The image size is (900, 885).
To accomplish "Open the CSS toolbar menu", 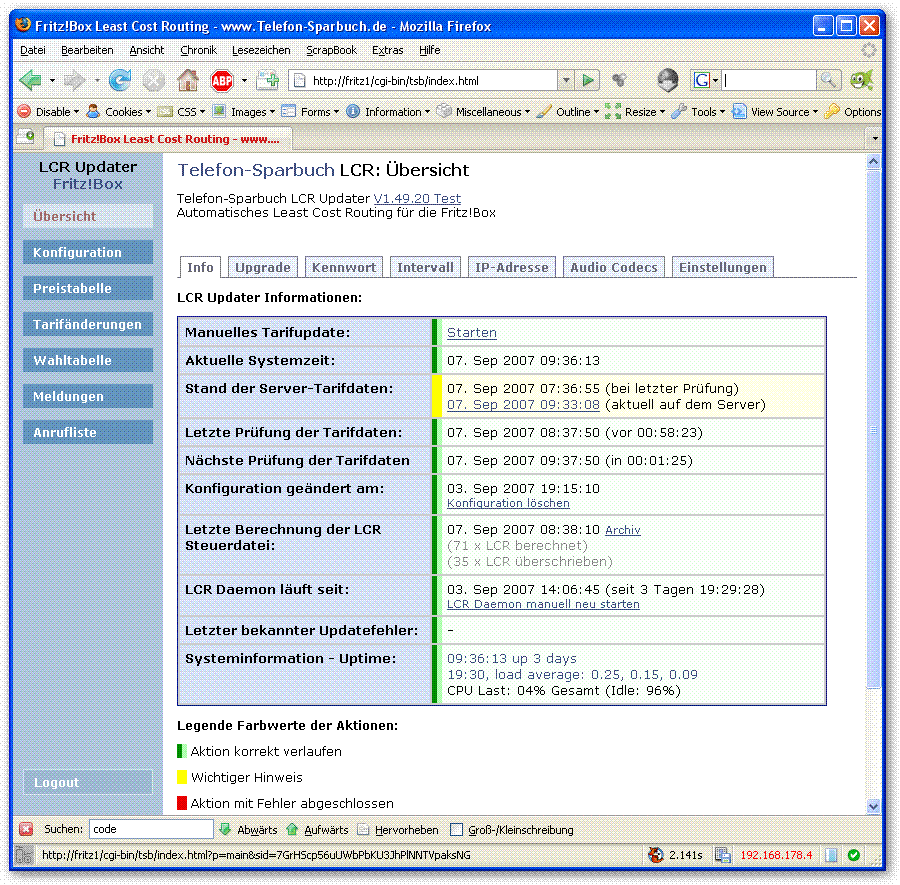I will [x=181, y=111].
